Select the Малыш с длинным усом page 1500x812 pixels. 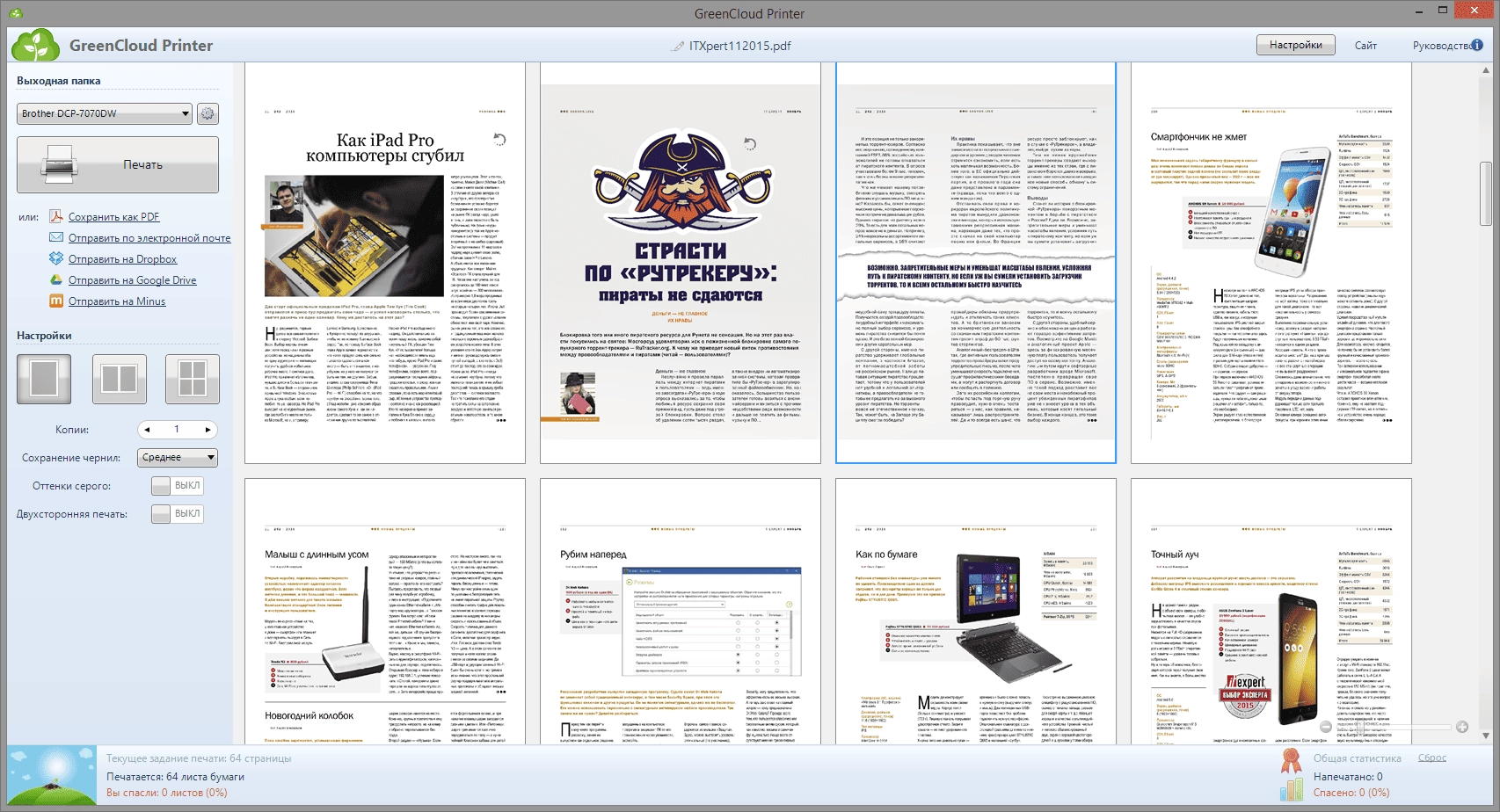pyautogui.click(x=385, y=612)
